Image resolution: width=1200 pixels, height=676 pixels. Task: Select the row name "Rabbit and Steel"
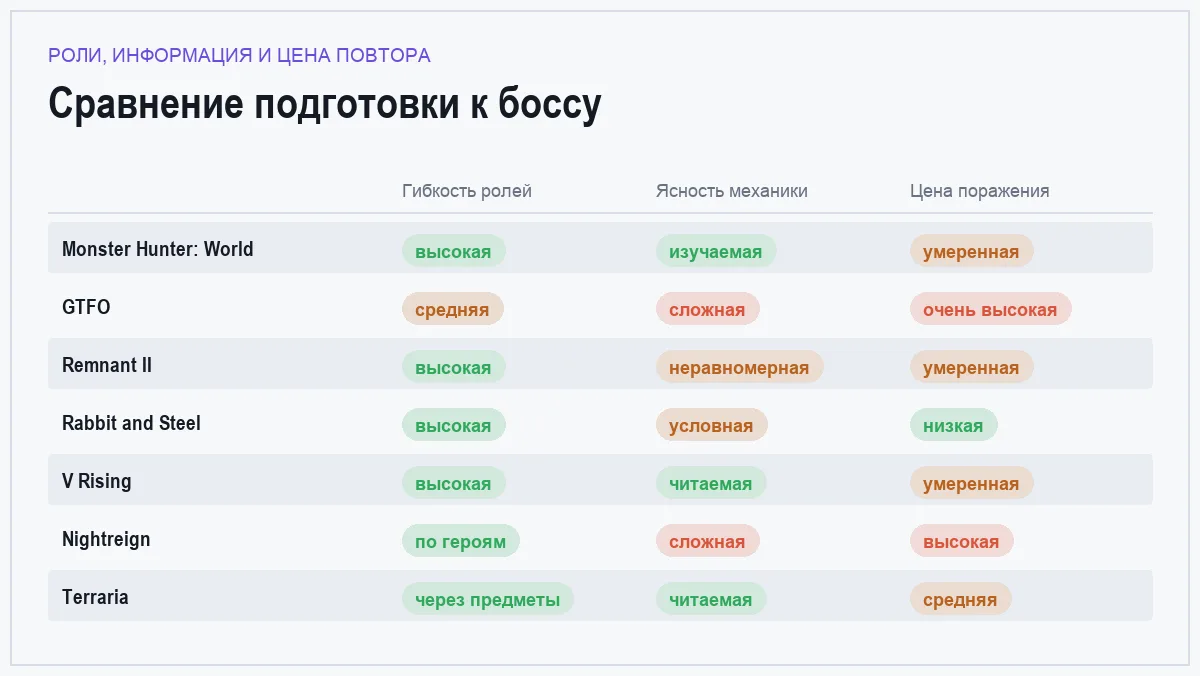(x=131, y=423)
